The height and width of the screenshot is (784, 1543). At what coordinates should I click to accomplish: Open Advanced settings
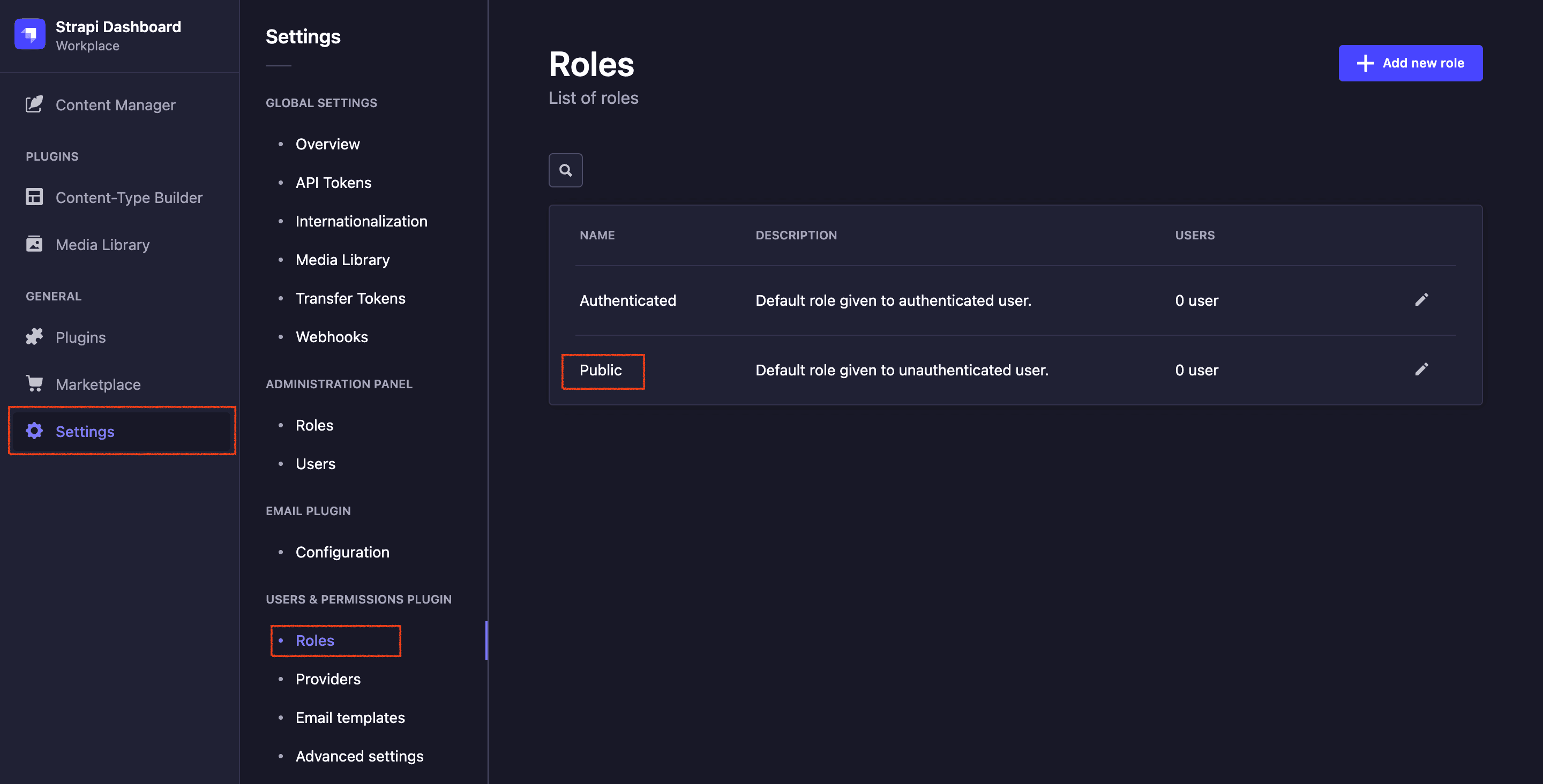(359, 756)
